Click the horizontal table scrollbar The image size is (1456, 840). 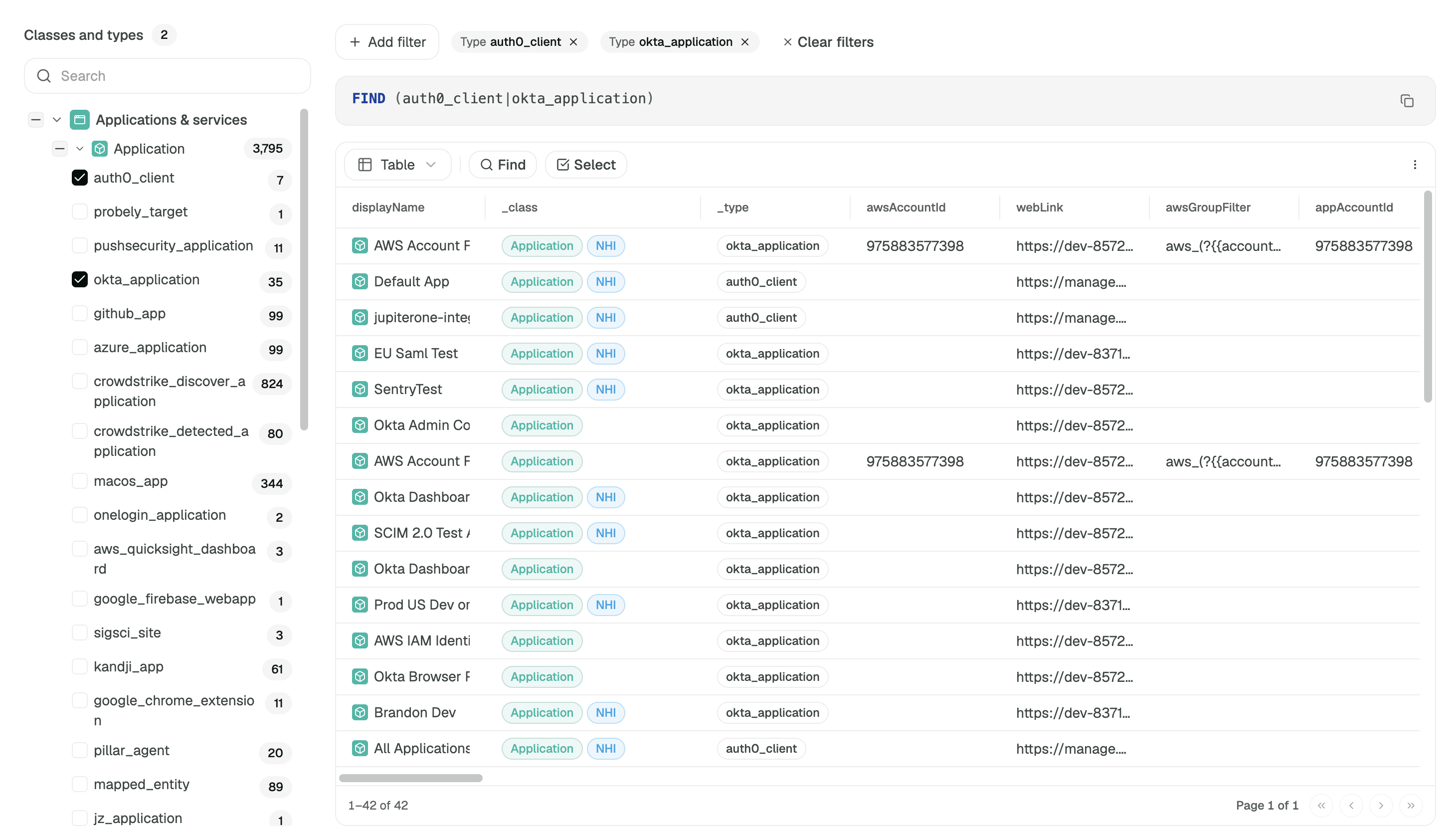click(410, 778)
